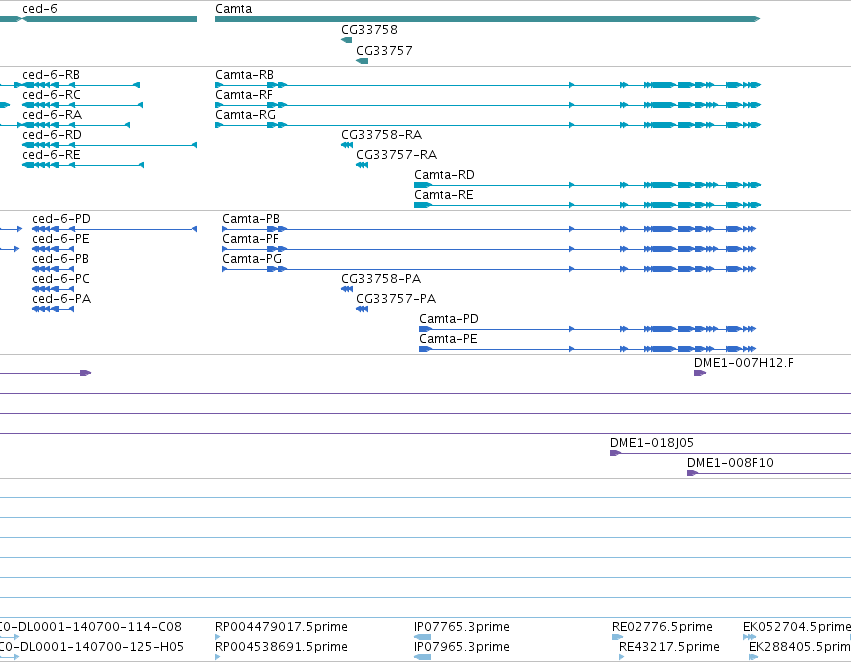This screenshot has height=662, width=851.
Task: Select EST C0-DL0001-140700-114-C08 label
Action: click(x=91, y=627)
